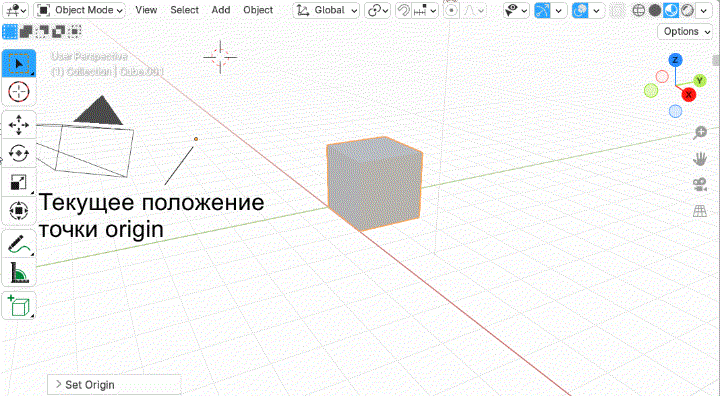Select the Measure tool

tap(19, 272)
